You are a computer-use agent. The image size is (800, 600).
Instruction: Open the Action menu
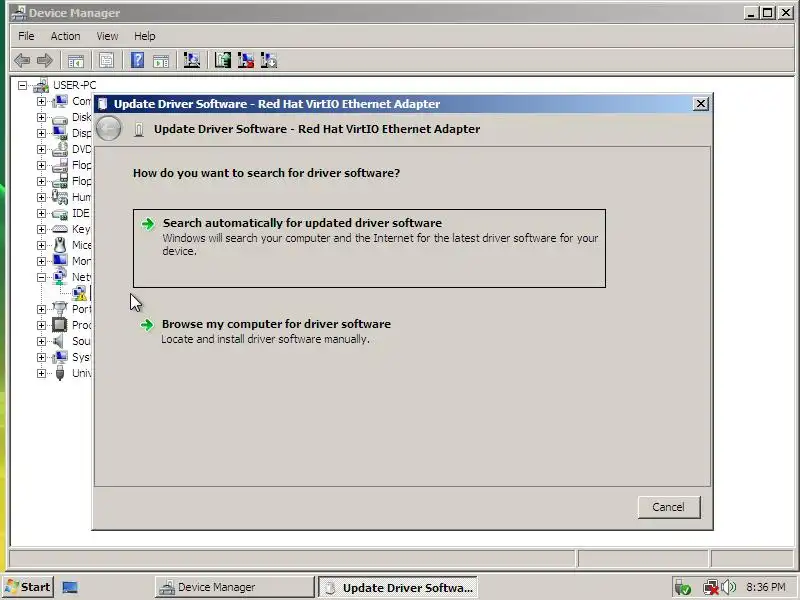coord(65,36)
